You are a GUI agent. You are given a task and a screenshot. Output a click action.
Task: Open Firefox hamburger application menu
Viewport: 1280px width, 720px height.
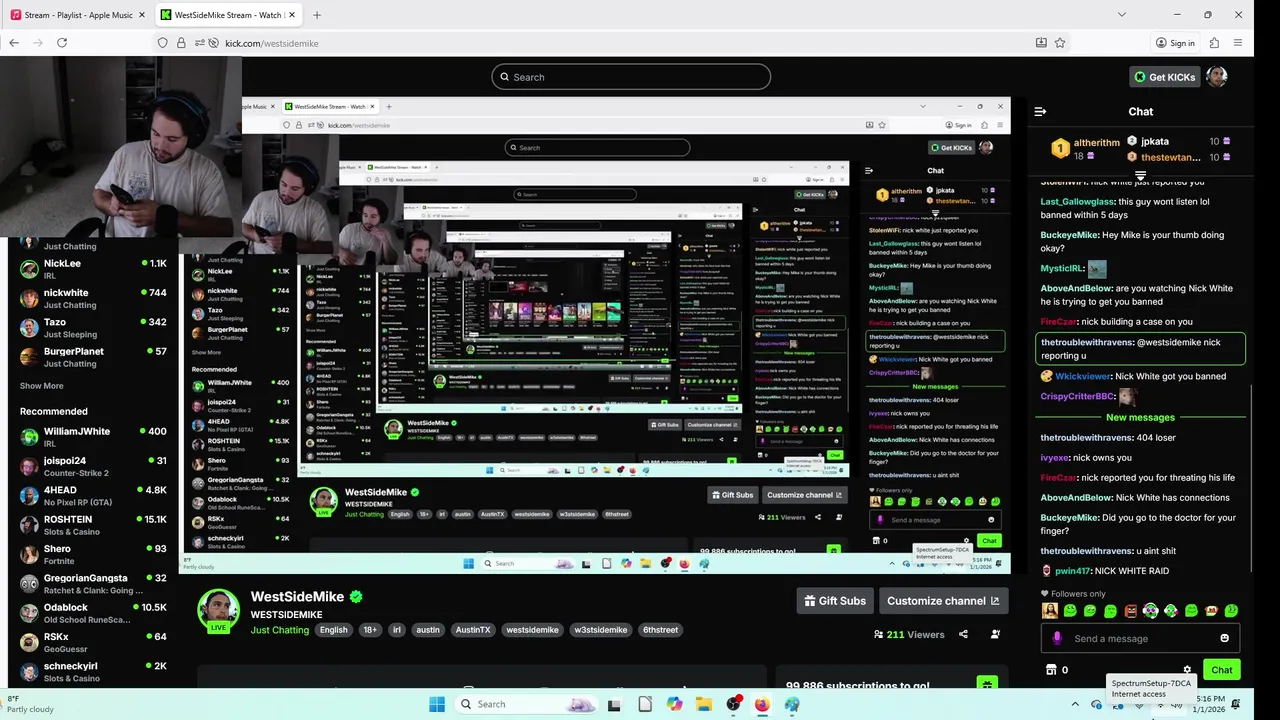tap(1238, 43)
